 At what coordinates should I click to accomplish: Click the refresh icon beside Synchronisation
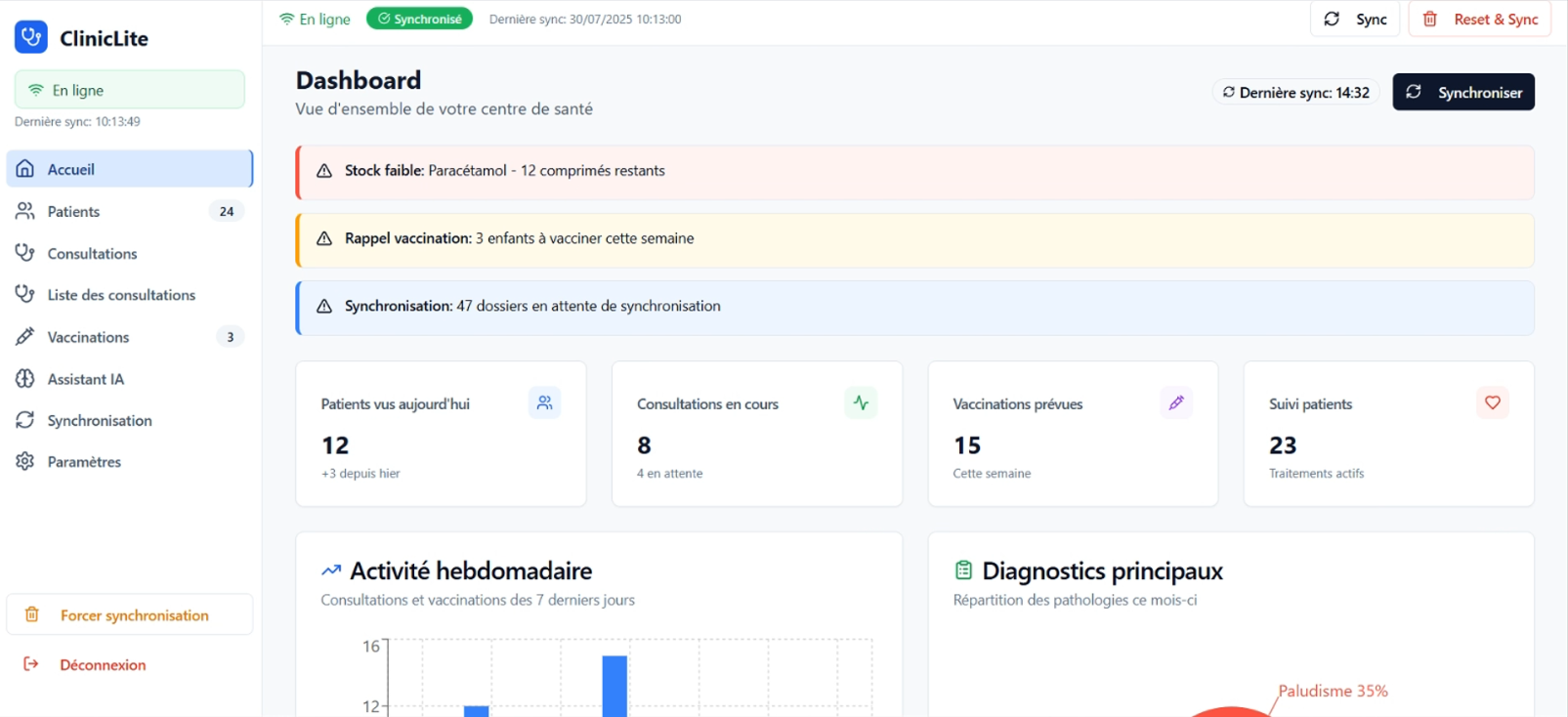[x=25, y=420]
